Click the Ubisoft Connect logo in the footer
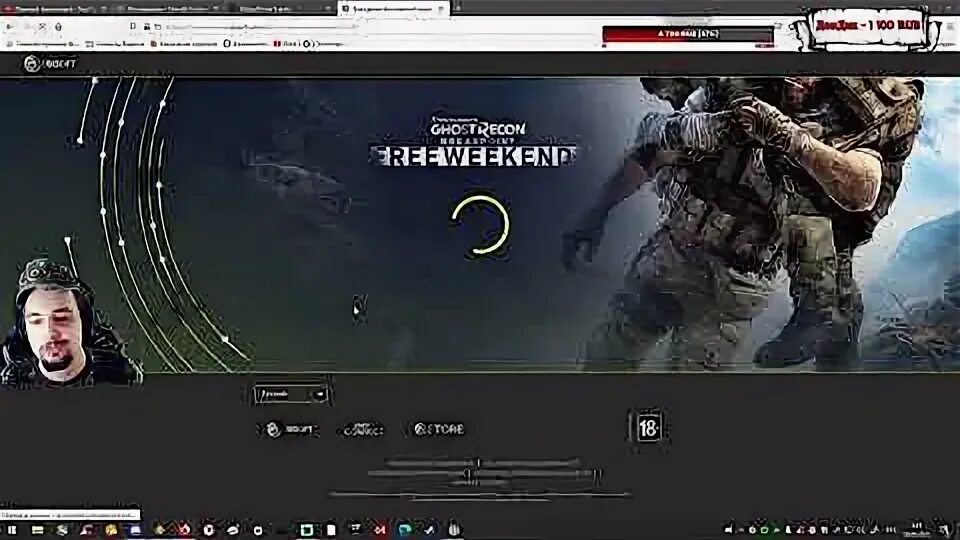Screen dimensions: 960x540 [x=362, y=430]
